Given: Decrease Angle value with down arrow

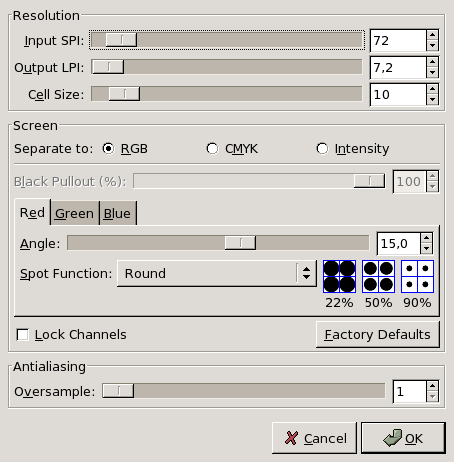Looking at the screenshot, I should click(426, 249).
